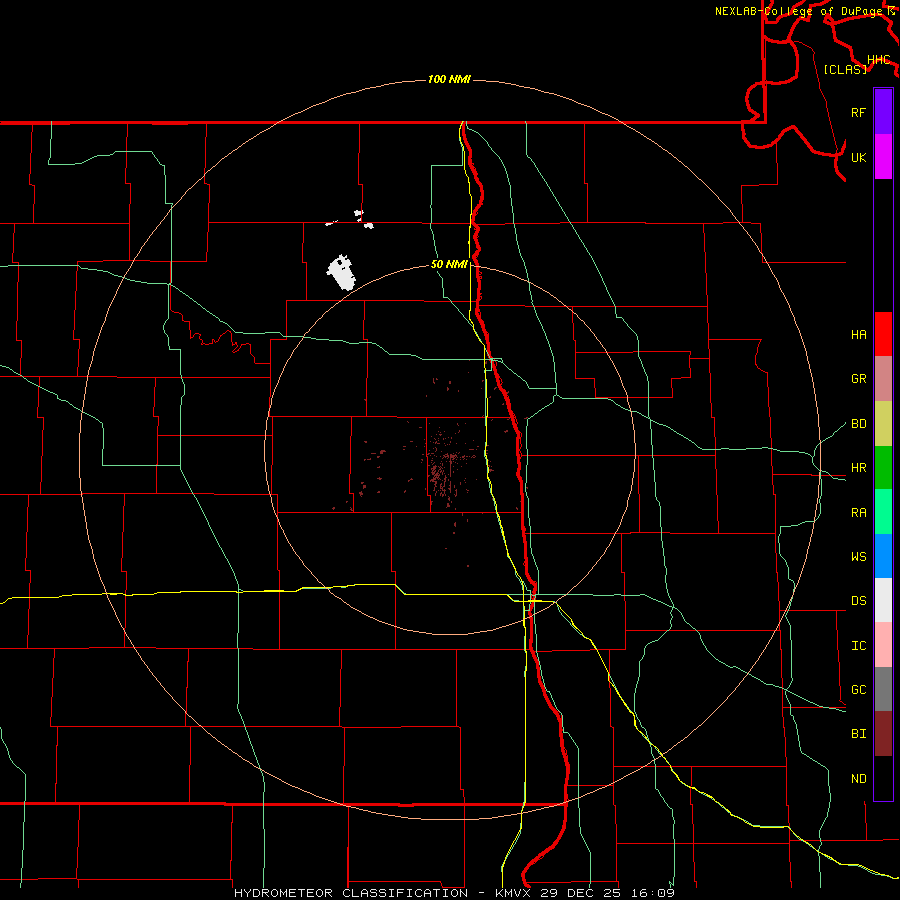The width and height of the screenshot is (900, 900).
Task: Click the UK magenta legend swatch
Action: pyautogui.click(x=883, y=157)
